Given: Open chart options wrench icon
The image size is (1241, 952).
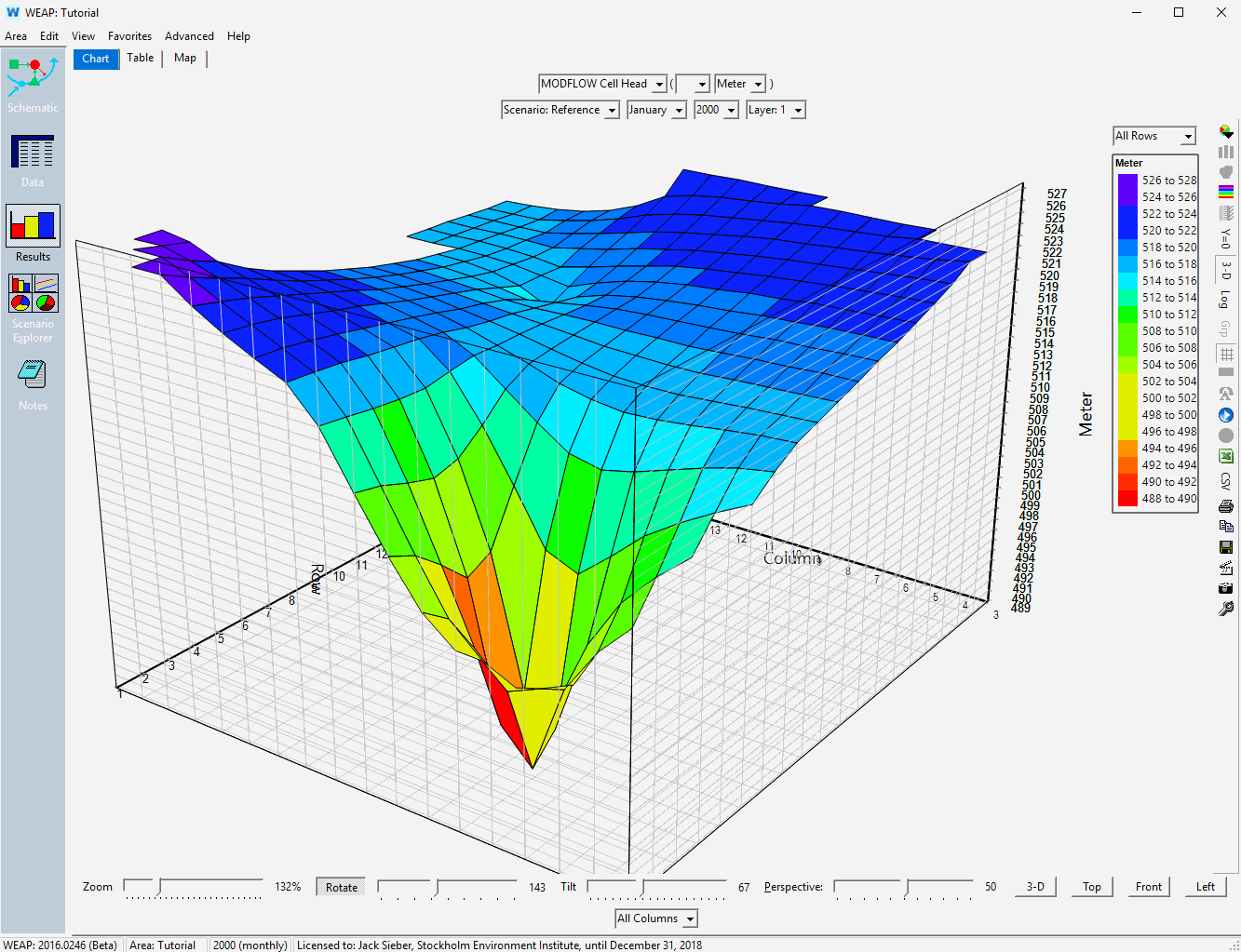Looking at the screenshot, I should (x=1226, y=609).
